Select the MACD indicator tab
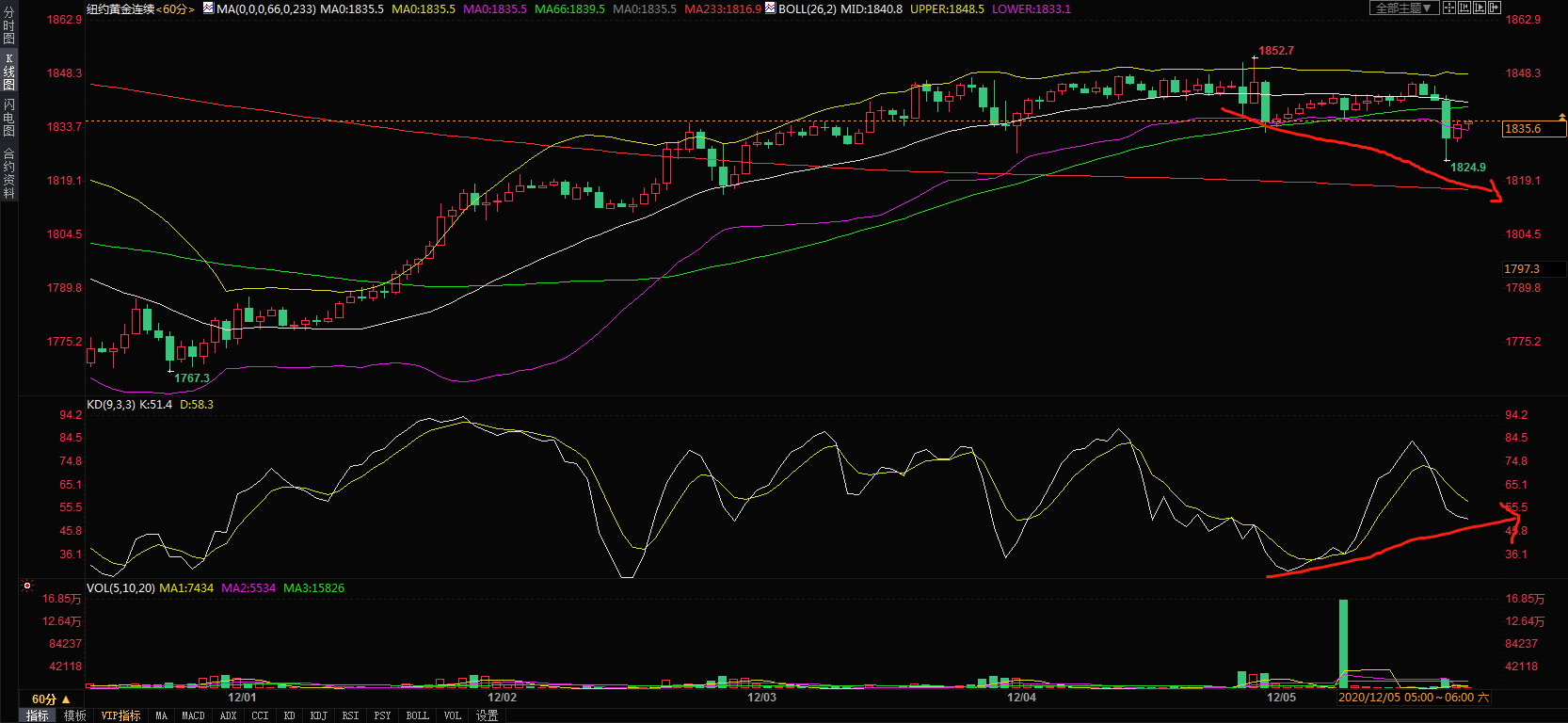This screenshot has width=1568, height=723. click(193, 715)
